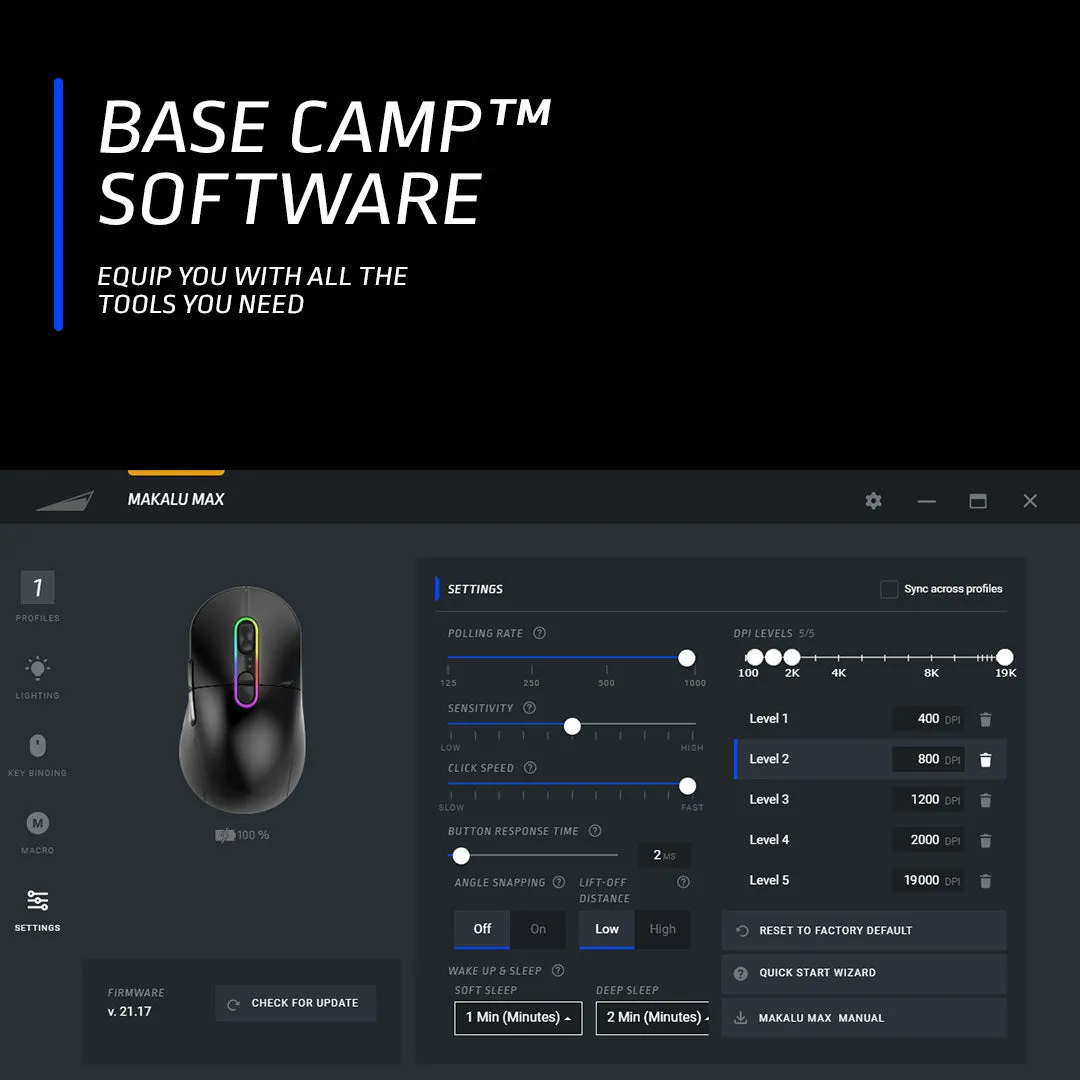Image resolution: width=1080 pixels, height=1080 pixels.
Task: Set Lift-Off Distance to Low
Action: tap(607, 929)
